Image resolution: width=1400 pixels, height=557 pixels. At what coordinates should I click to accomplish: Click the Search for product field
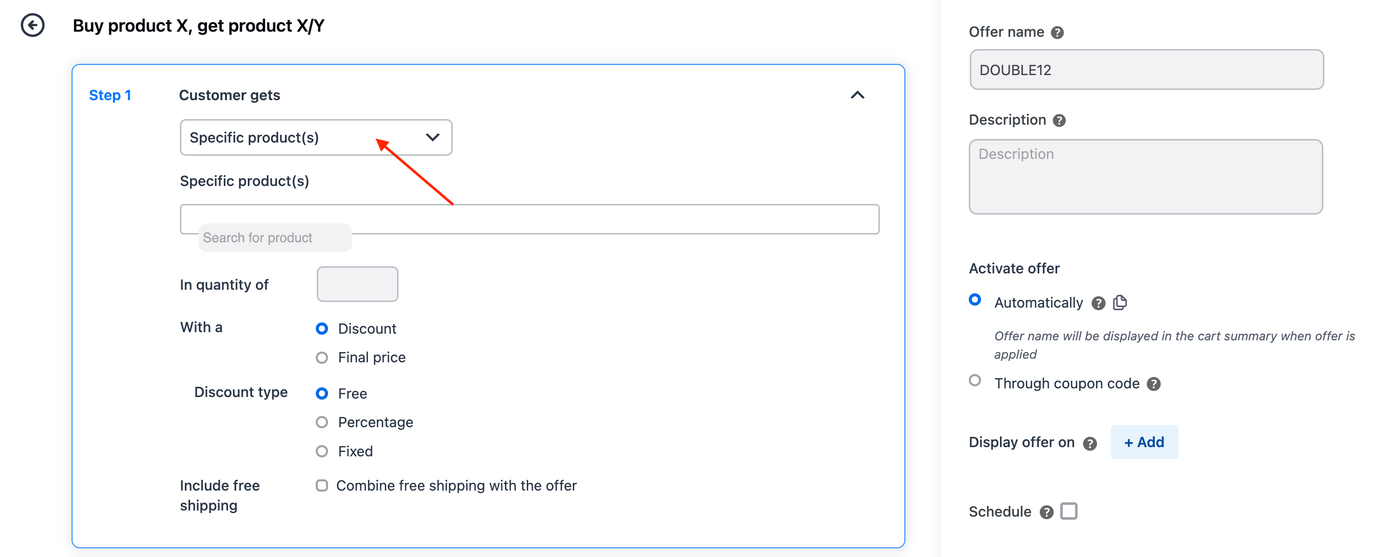[x=529, y=220]
